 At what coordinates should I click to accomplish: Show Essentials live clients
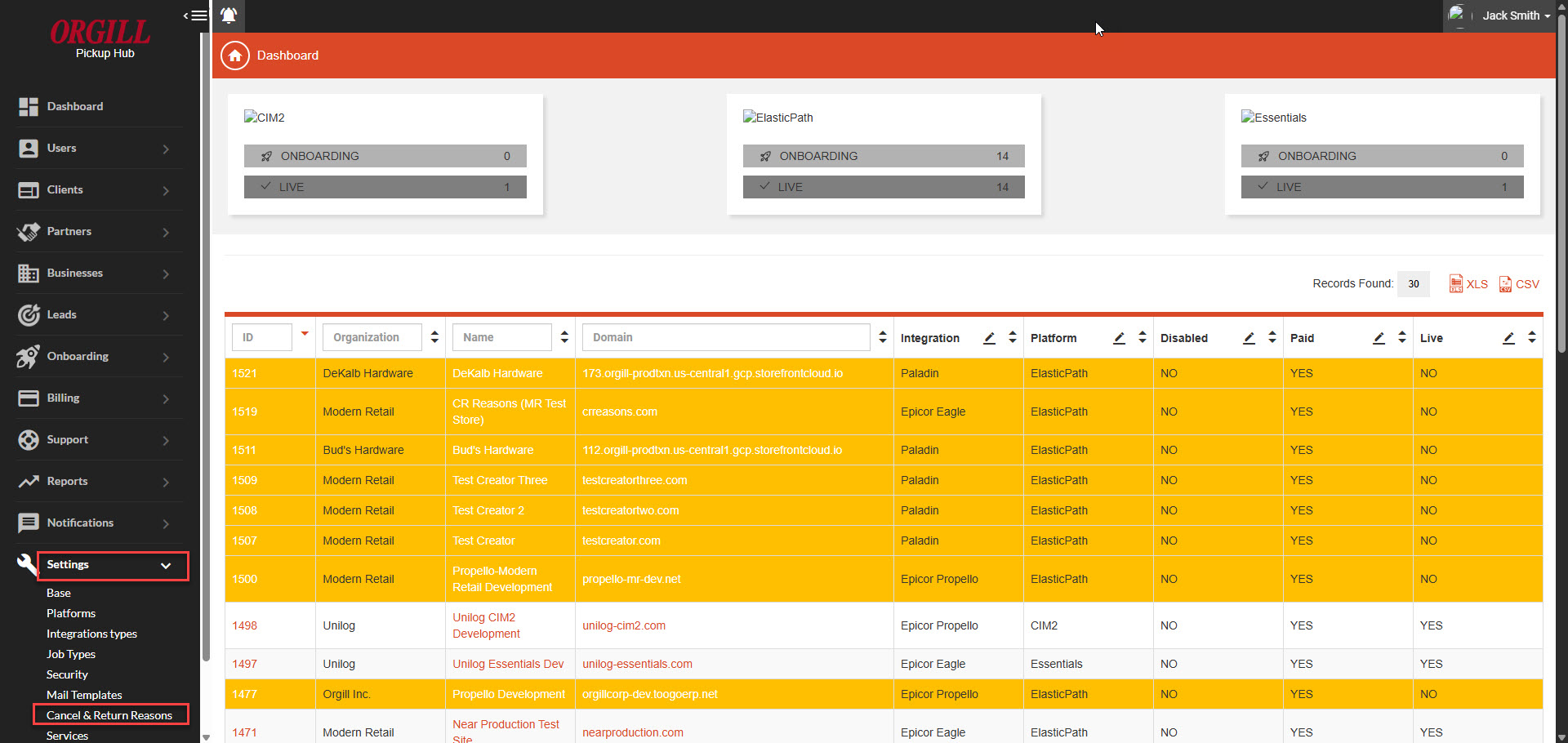(x=1383, y=187)
